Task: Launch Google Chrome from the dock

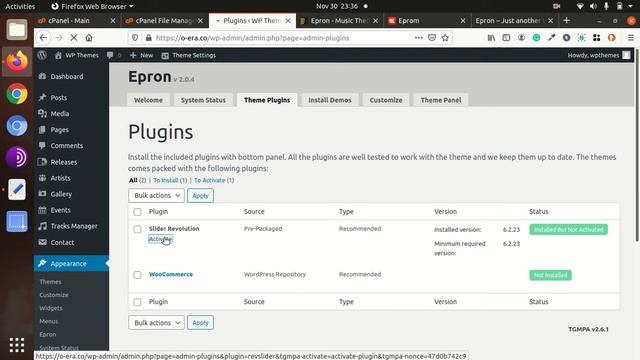Action: point(17,94)
